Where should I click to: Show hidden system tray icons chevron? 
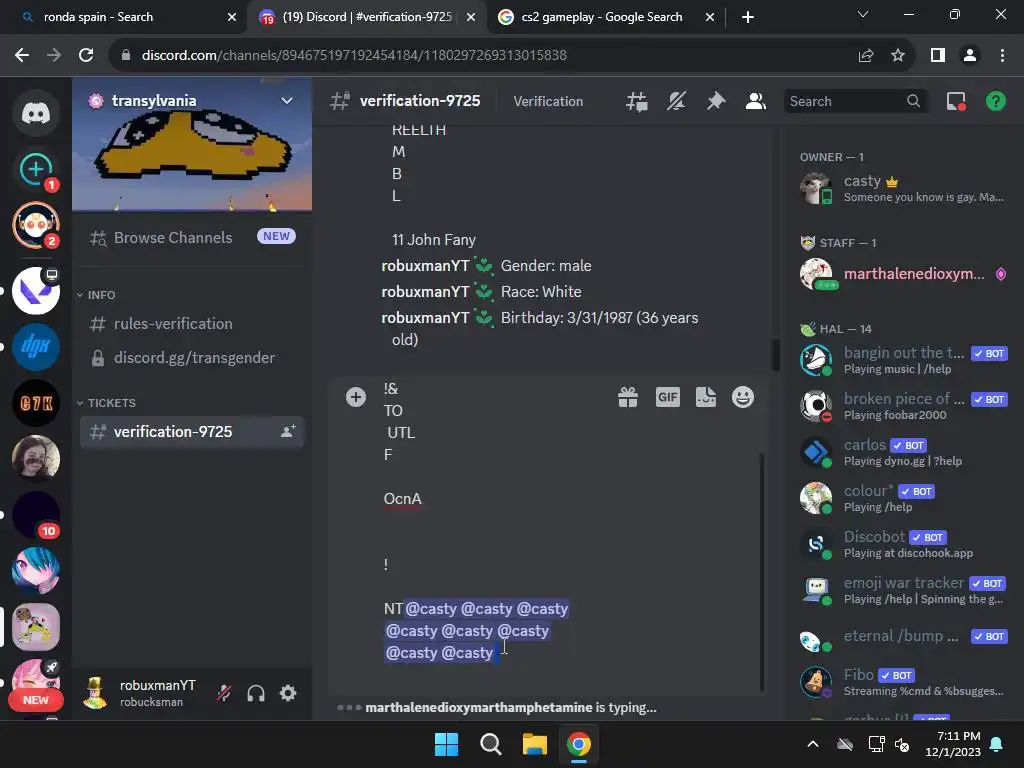(812, 744)
